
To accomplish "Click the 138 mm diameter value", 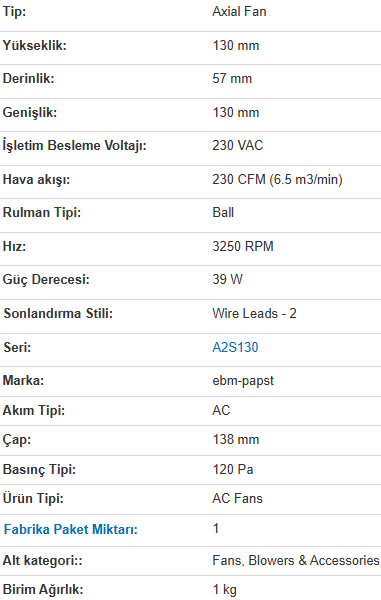I will [x=236, y=439].
